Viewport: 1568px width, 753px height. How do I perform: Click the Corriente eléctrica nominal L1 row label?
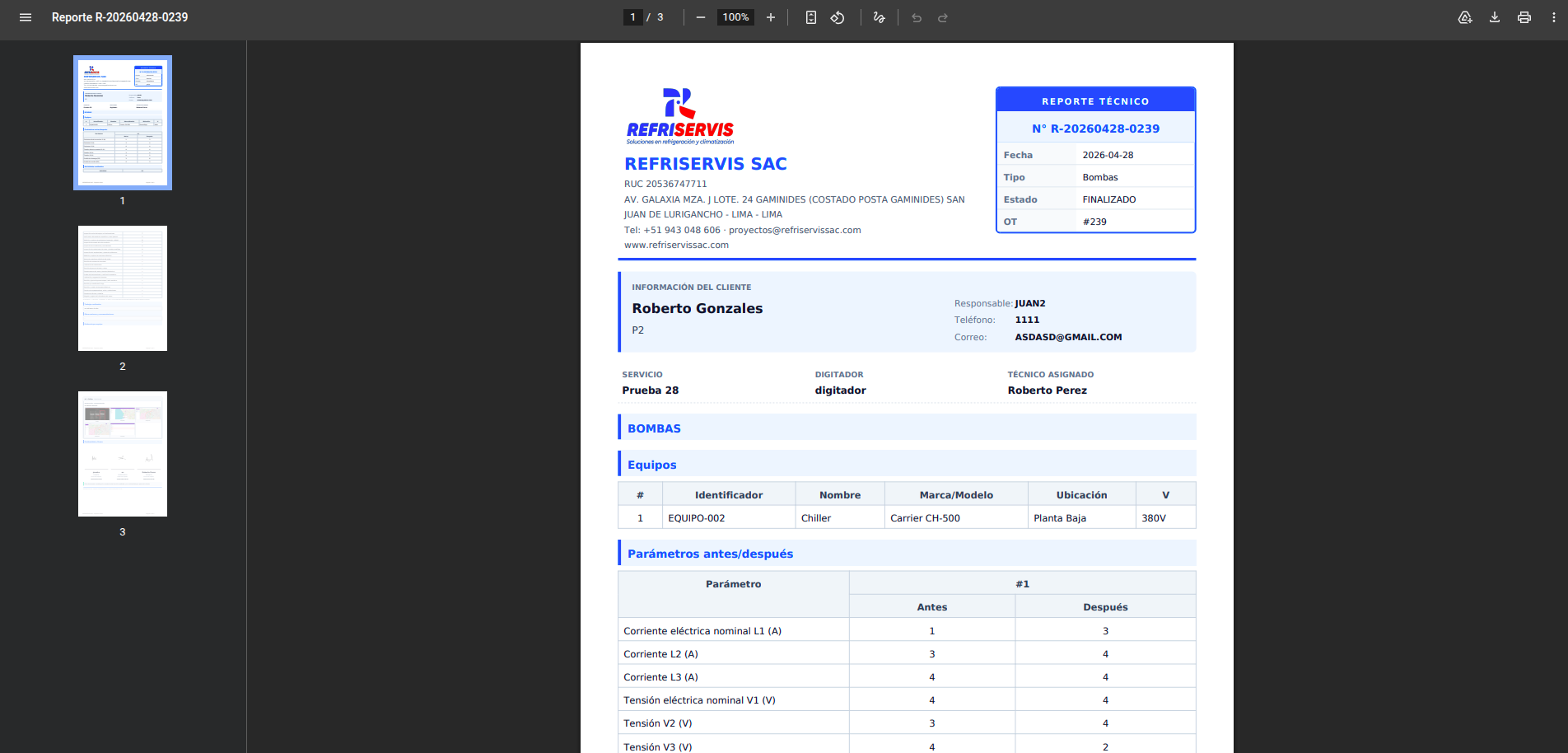[x=702, y=631]
